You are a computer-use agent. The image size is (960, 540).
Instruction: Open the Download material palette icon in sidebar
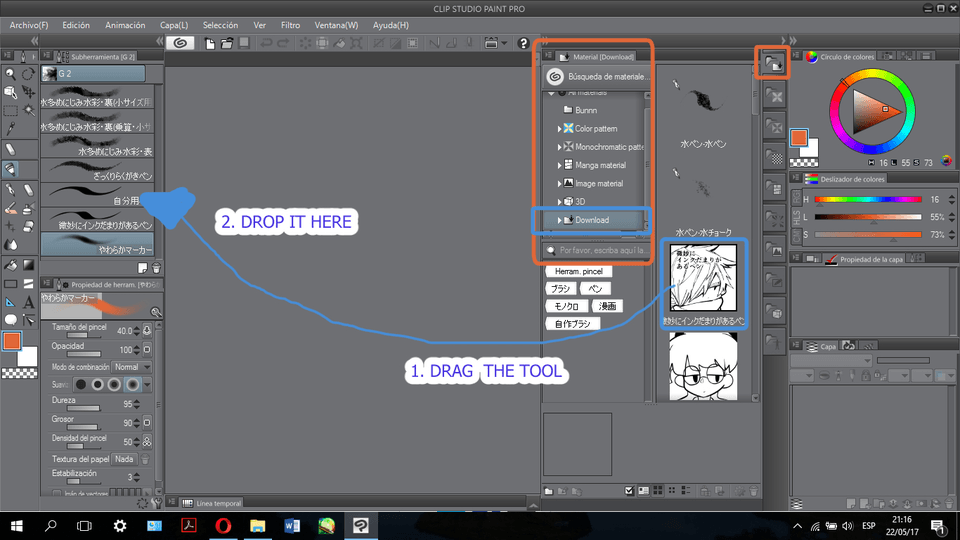[x=772, y=63]
